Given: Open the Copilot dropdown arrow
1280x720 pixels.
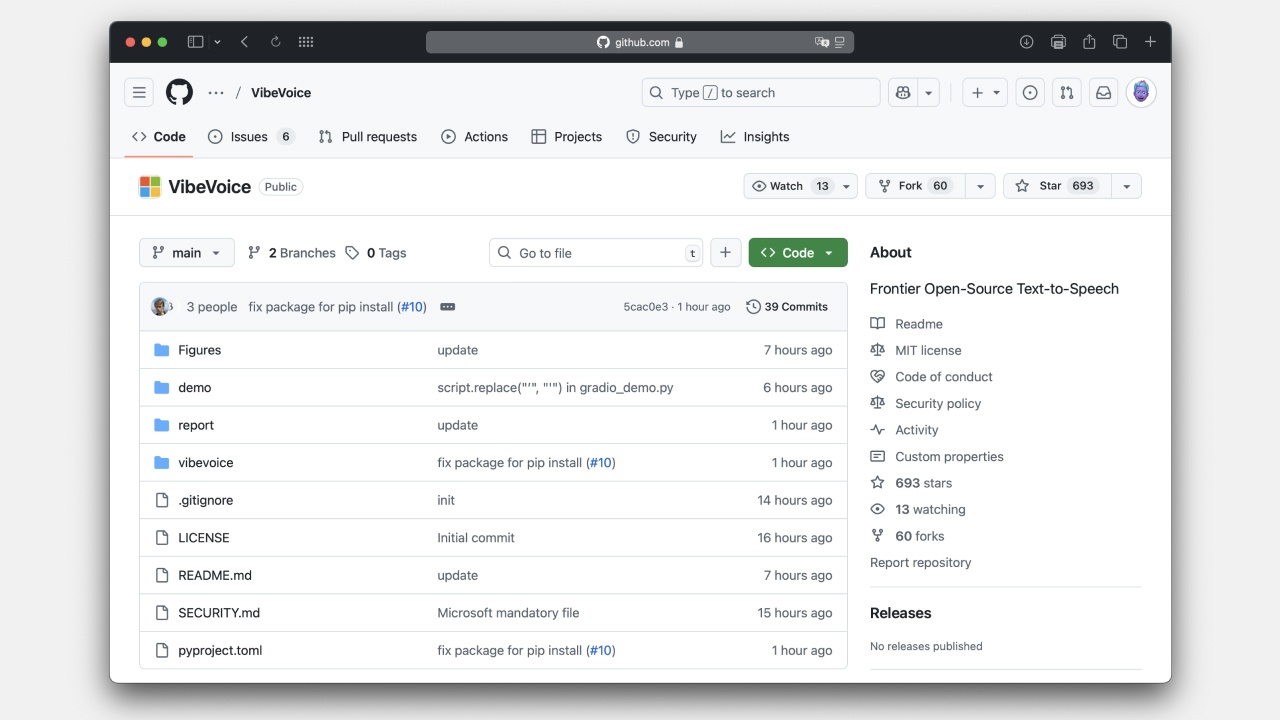Looking at the screenshot, I should point(929,92).
